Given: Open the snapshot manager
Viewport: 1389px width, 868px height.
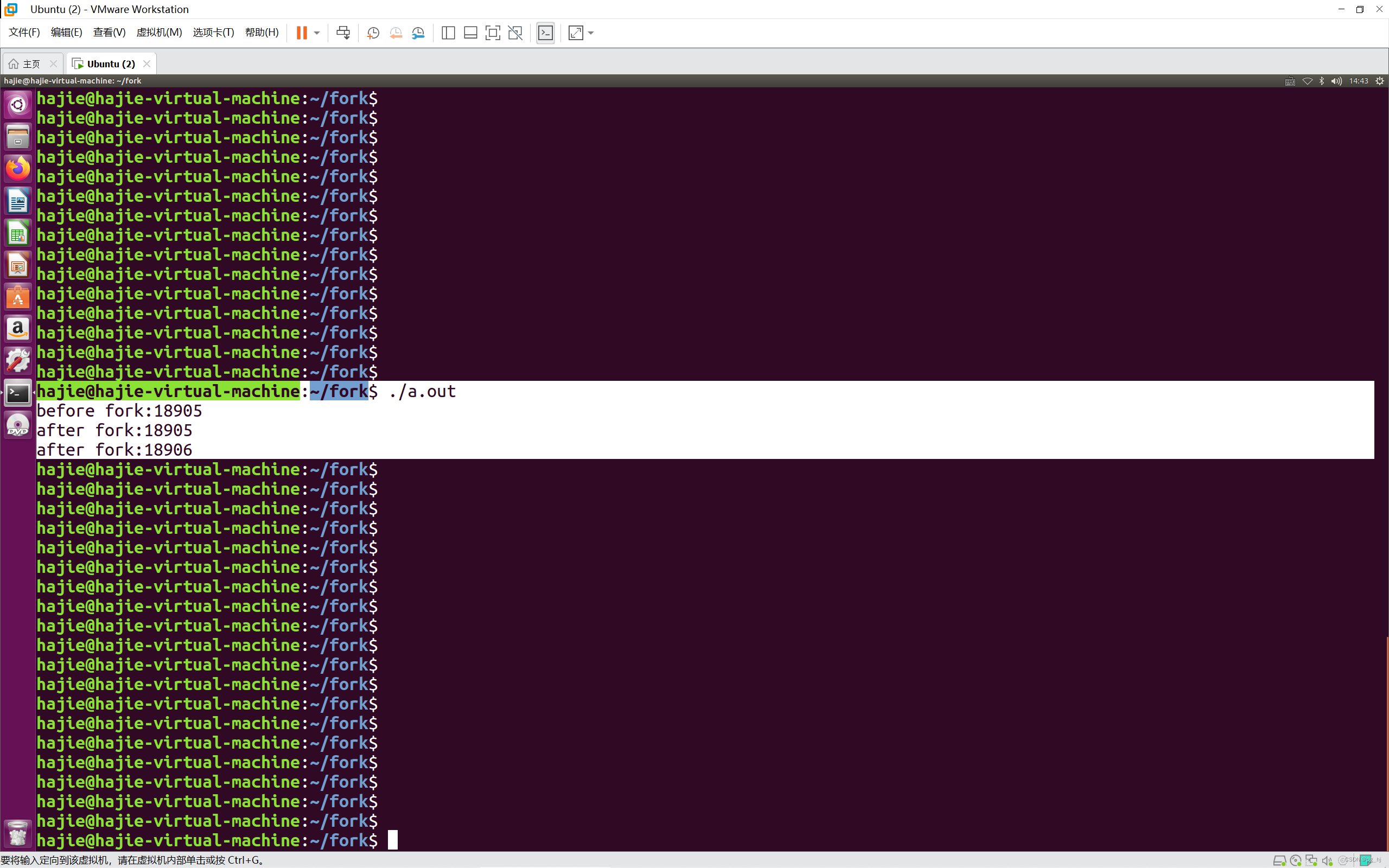Looking at the screenshot, I should coord(418,33).
